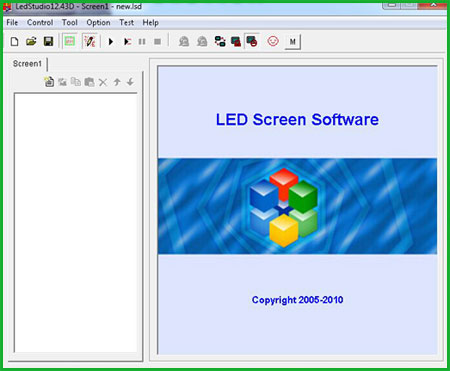Toggle the green play window toolbar icon

[x=70, y=41]
